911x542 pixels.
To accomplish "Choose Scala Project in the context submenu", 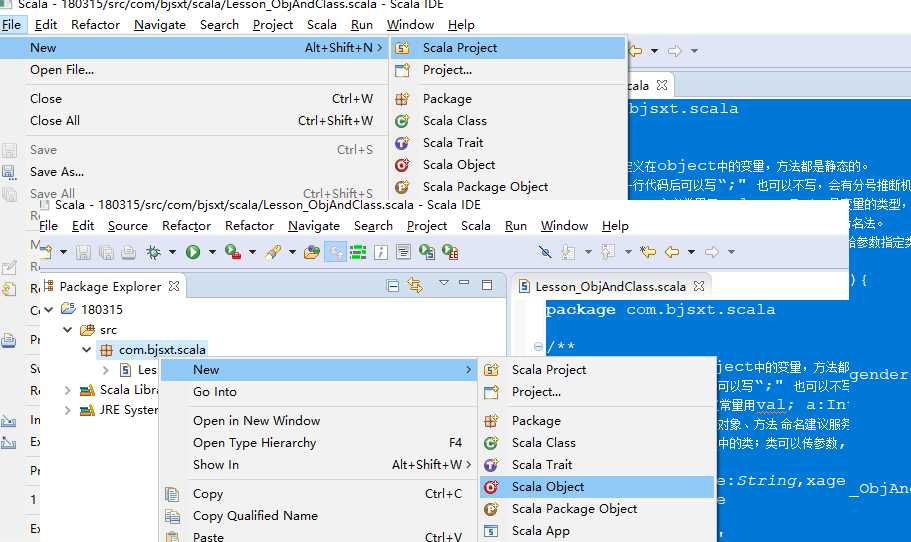I will click(x=597, y=369).
